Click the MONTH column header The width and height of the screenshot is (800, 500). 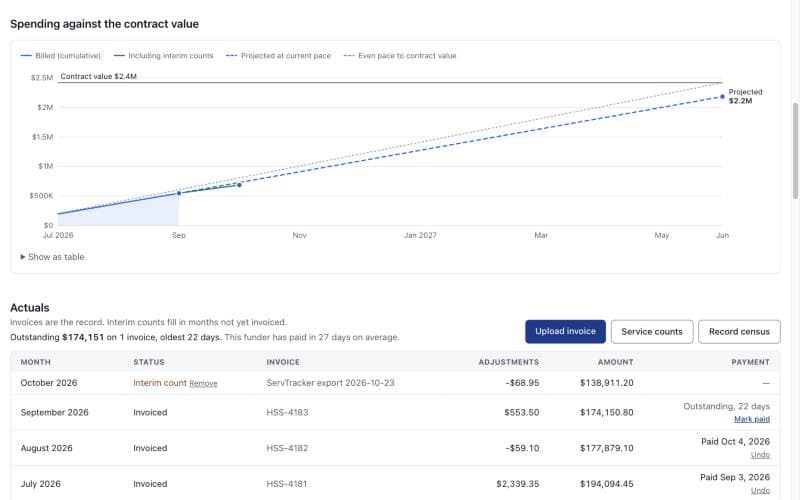[36, 362]
